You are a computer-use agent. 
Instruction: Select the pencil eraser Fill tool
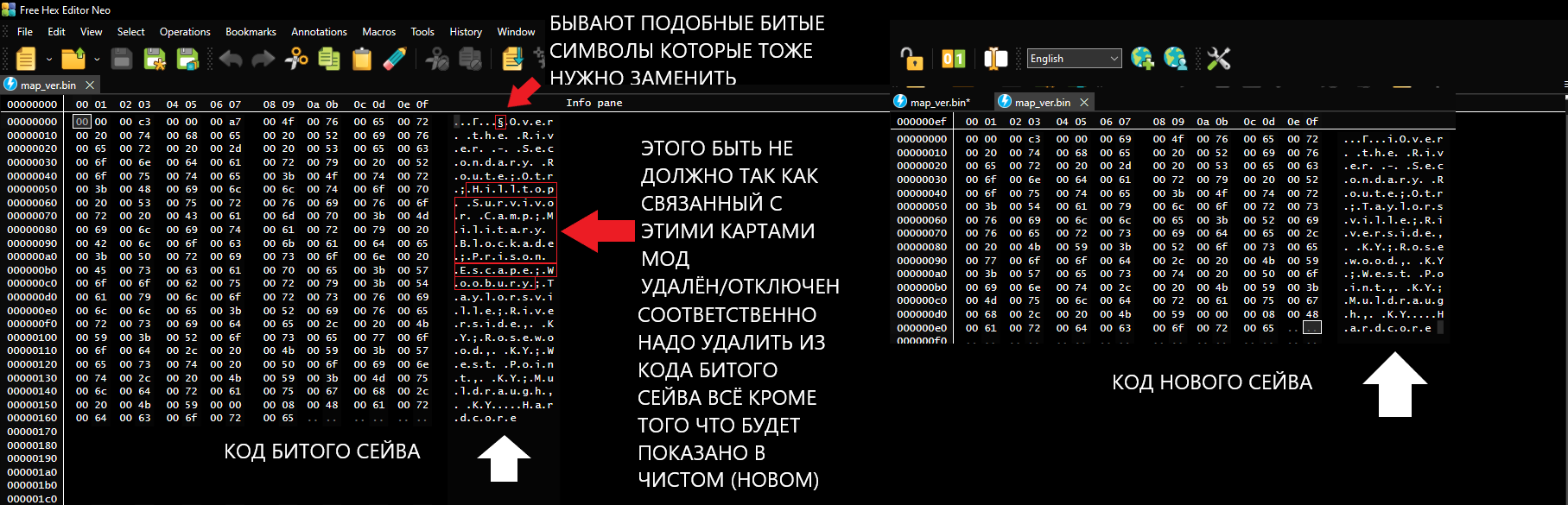(x=395, y=59)
